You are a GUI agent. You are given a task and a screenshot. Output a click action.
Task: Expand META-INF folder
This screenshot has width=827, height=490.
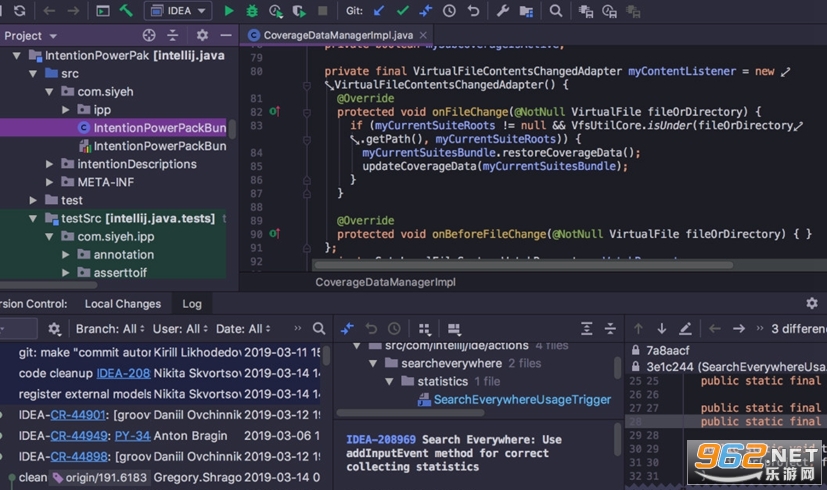49,182
